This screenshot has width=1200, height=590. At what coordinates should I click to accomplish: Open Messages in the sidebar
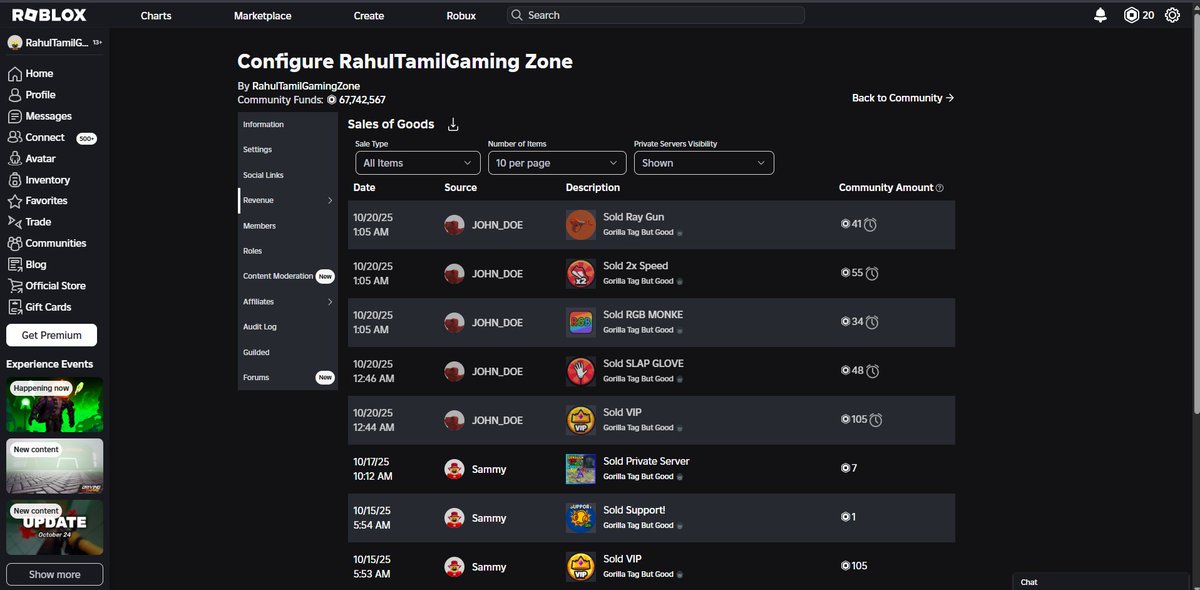(x=40, y=116)
